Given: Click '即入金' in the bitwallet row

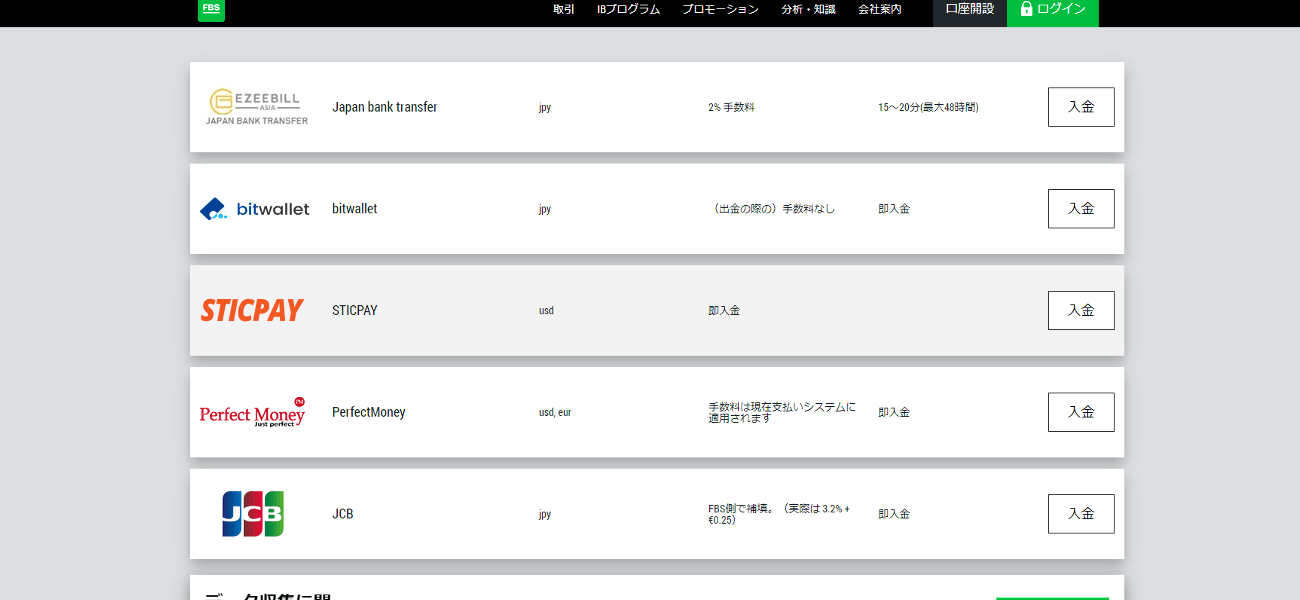Looking at the screenshot, I should click(894, 209).
